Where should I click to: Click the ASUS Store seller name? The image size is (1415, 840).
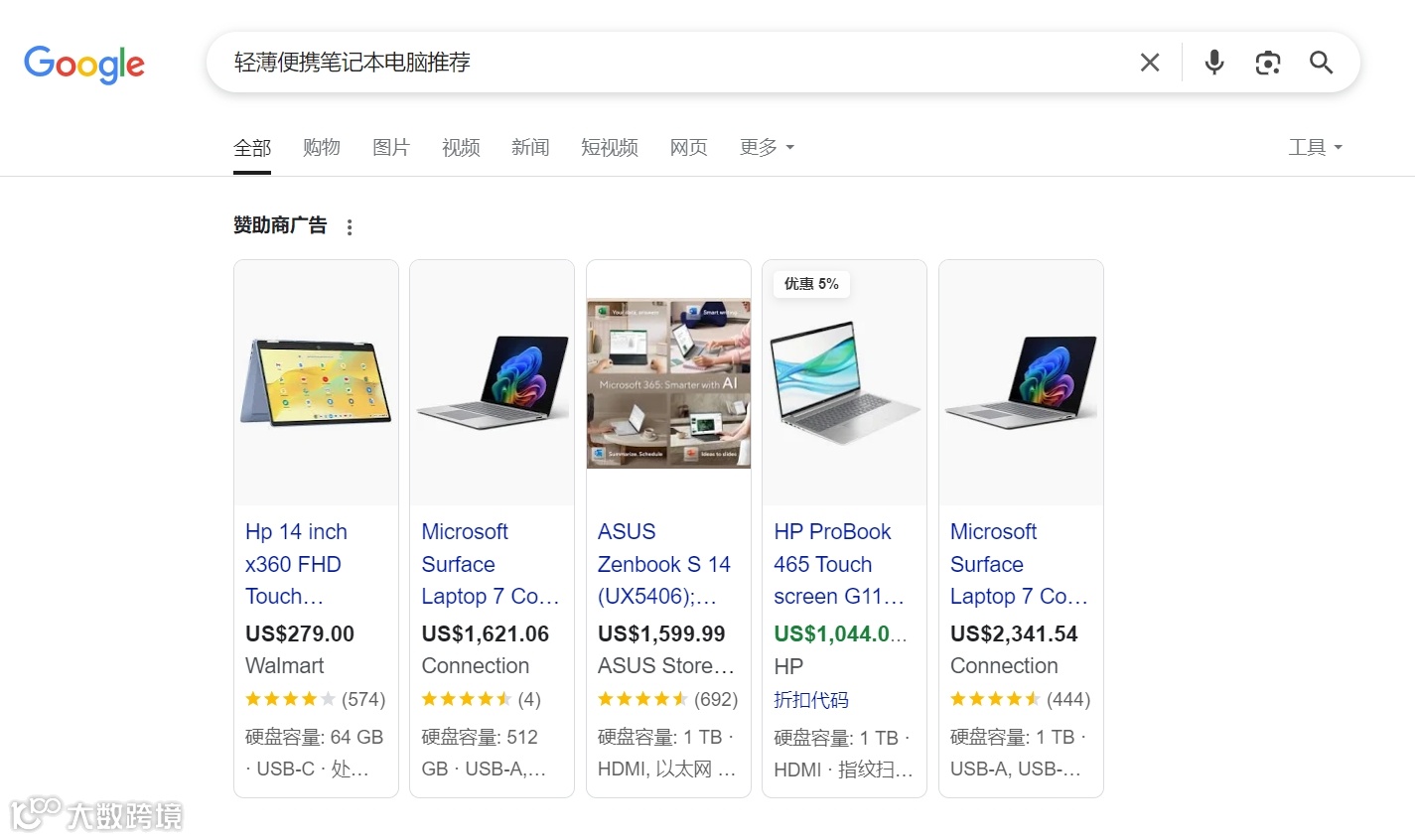pyautogui.click(x=666, y=666)
